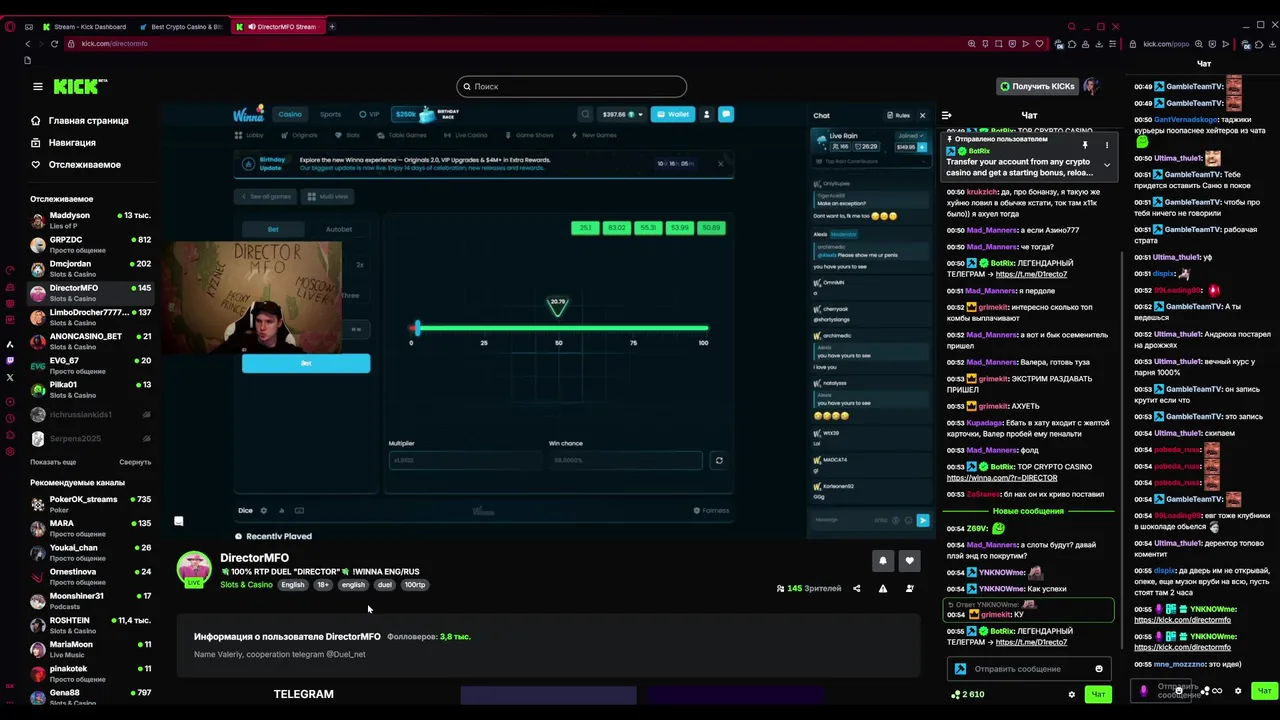Open GRPZDC channel in followed list
Image resolution: width=1280 pixels, height=720 pixels.
click(90, 244)
